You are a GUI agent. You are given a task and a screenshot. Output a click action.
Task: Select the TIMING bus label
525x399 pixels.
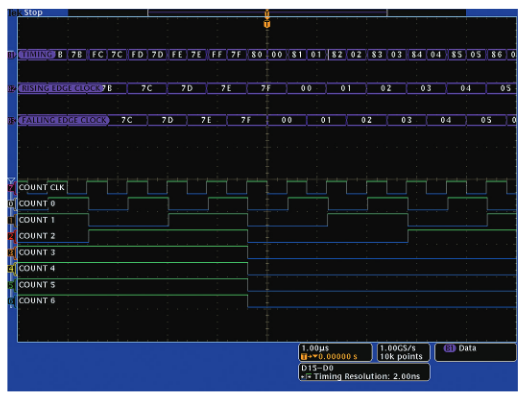pyautogui.click(x=38, y=55)
